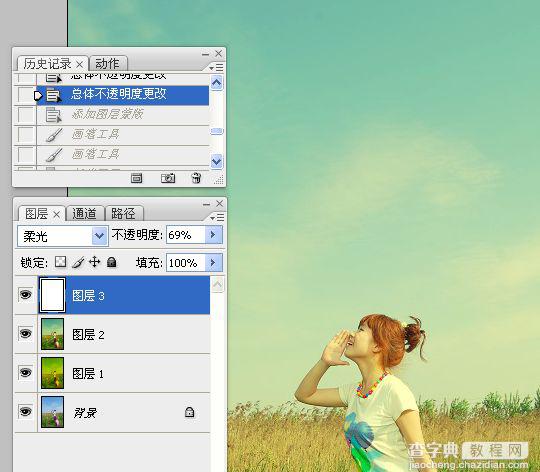Viewport: 540px width, 472px height.
Task: Close the History panel window
Action: pos(218,53)
